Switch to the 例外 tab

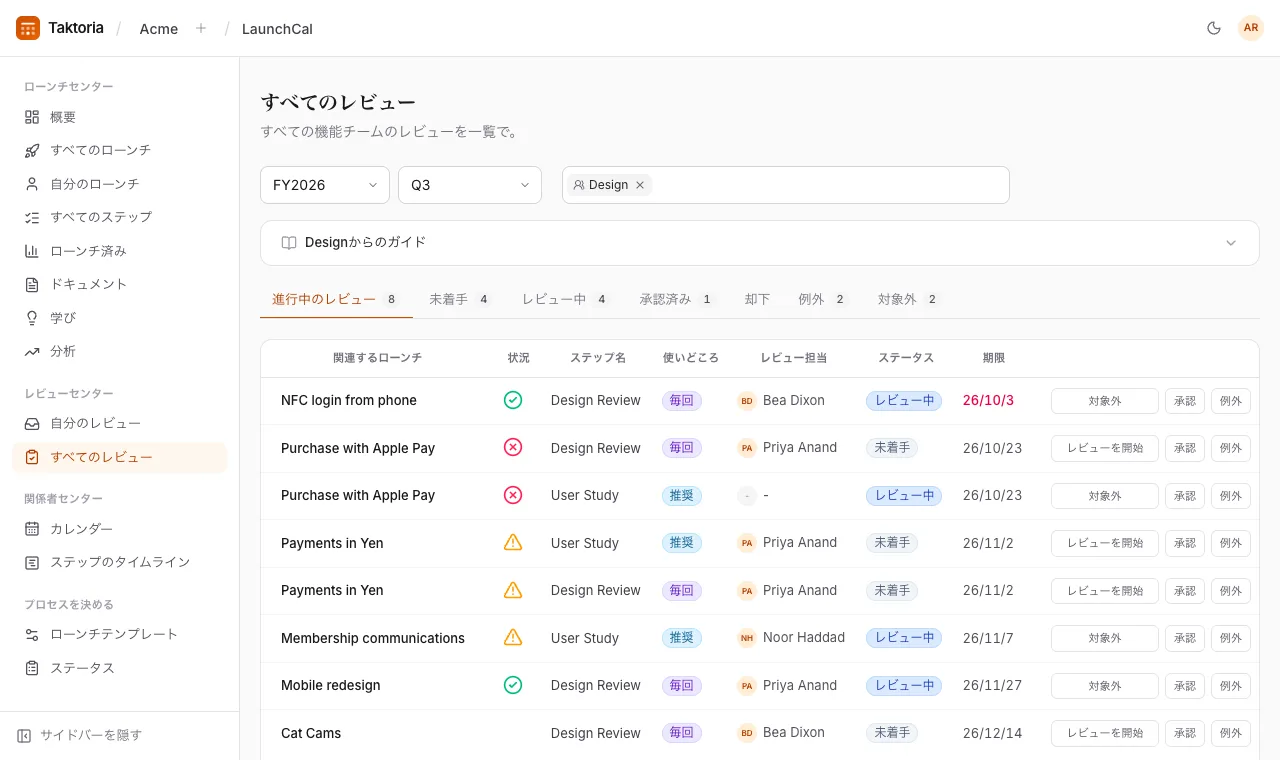822,299
